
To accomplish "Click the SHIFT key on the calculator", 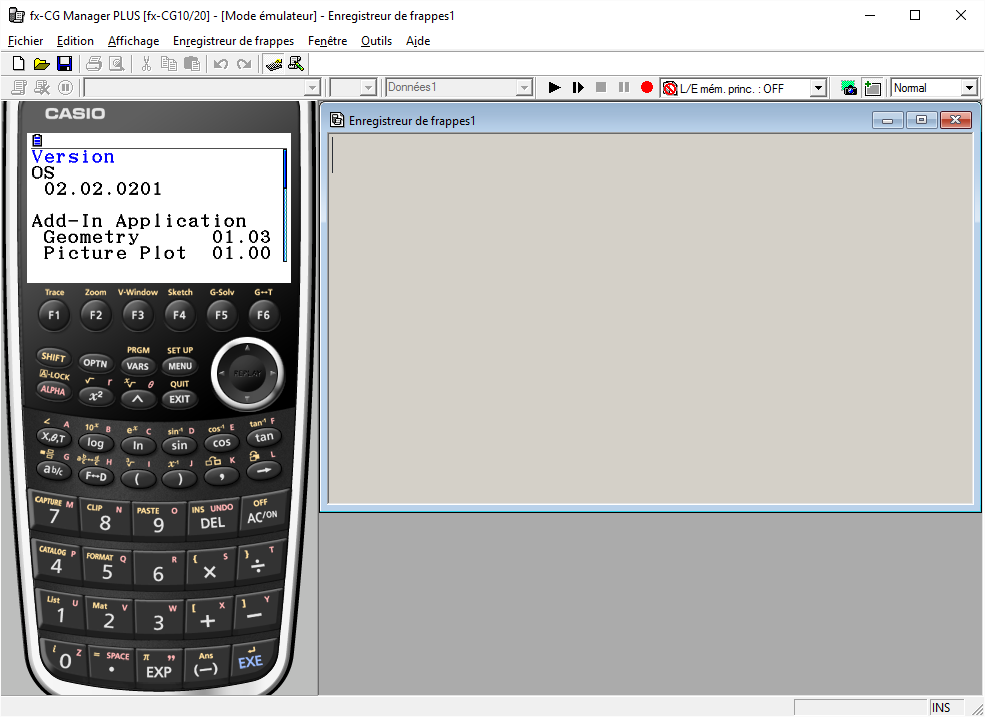I will pos(53,357).
